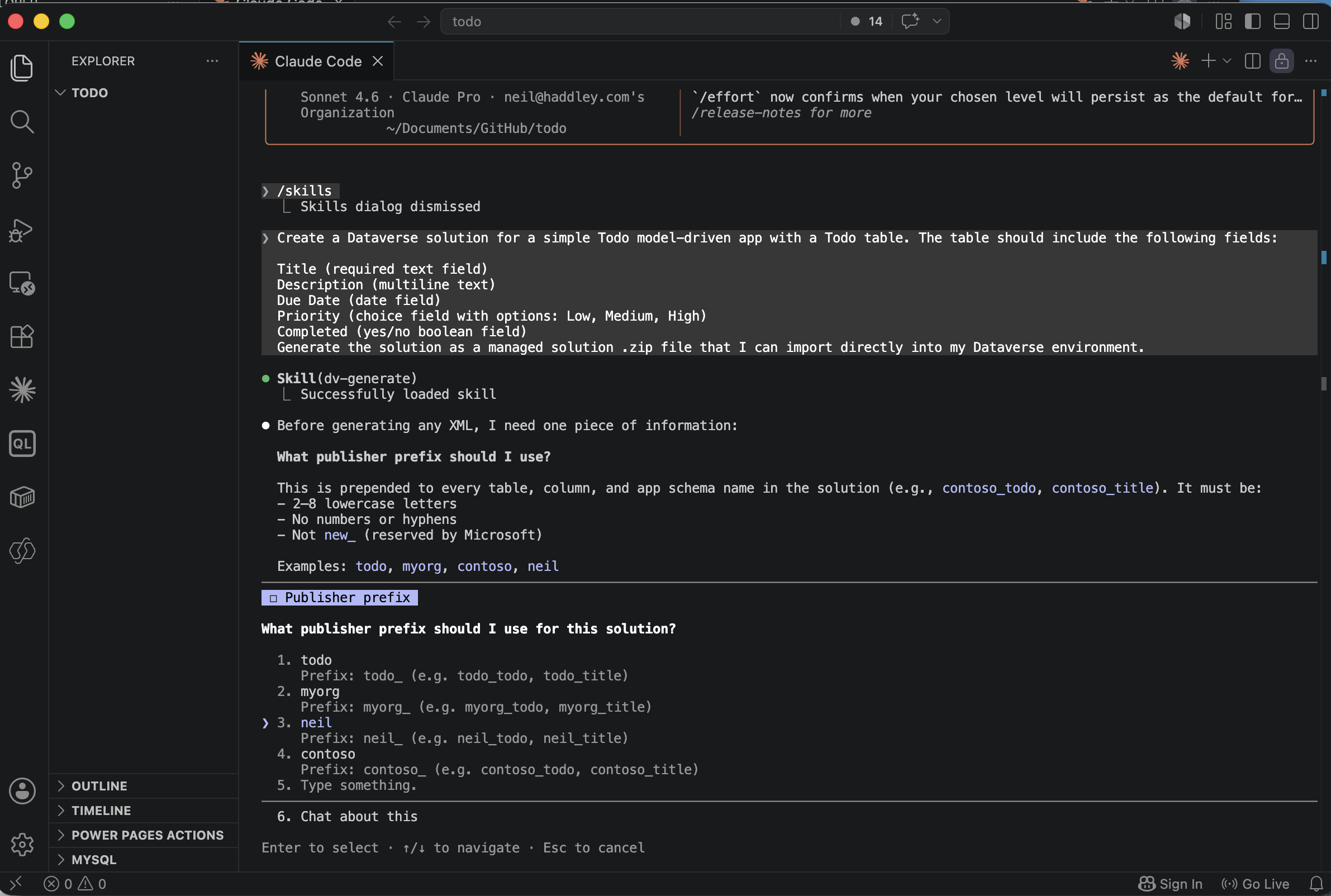Click the Claude starburst icon in editor toolbar
1331x896 pixels.
coord(1180,60)
